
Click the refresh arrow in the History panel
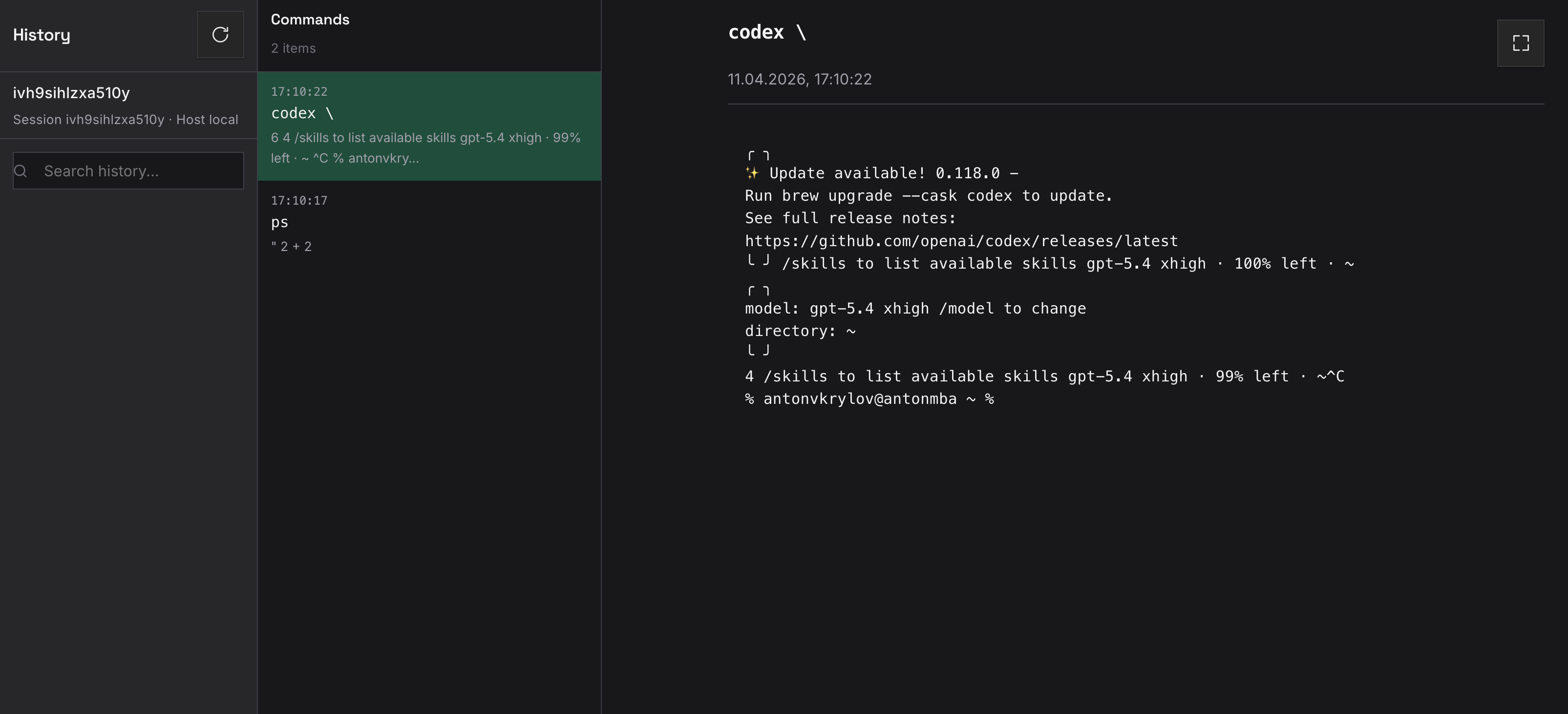[x=220, y=35]
